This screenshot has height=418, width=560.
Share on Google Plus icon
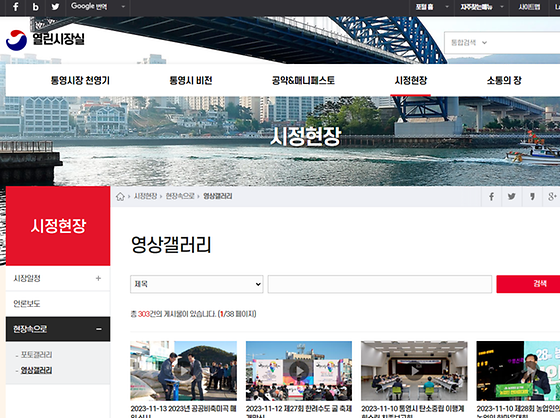pyautogui.click(x=552, y=196)
